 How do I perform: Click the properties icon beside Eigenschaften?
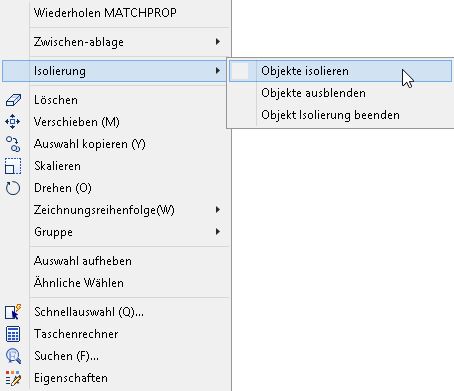[13, 378]
